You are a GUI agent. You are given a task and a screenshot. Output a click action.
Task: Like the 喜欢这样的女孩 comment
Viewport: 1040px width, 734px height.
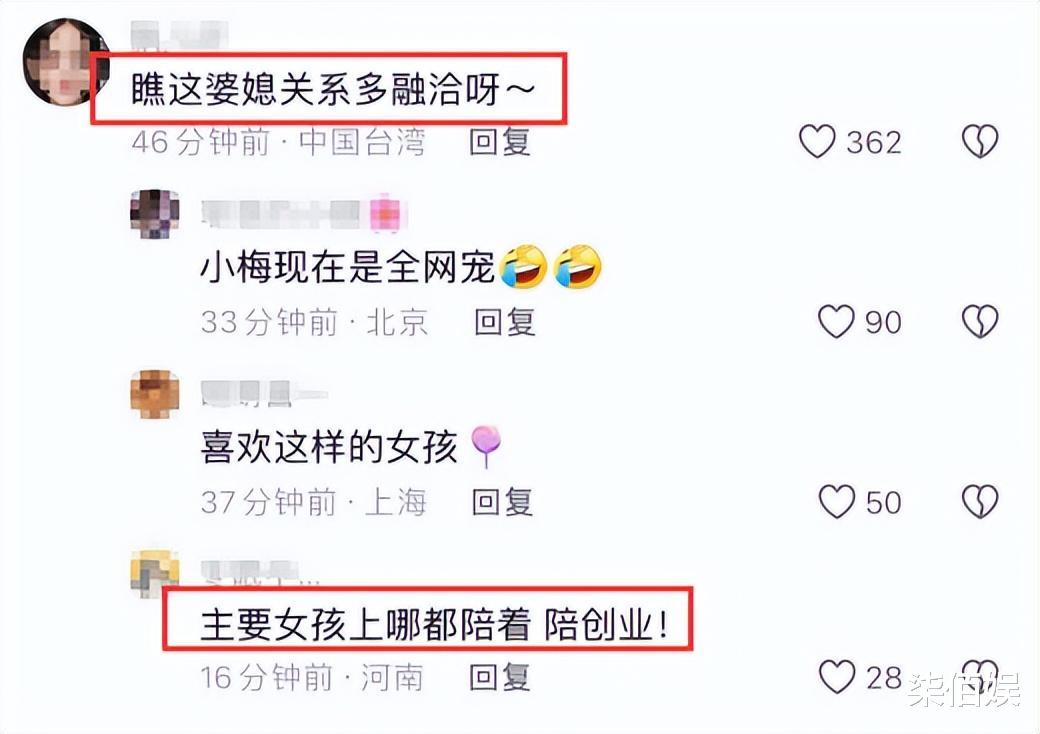coord(836,502)
